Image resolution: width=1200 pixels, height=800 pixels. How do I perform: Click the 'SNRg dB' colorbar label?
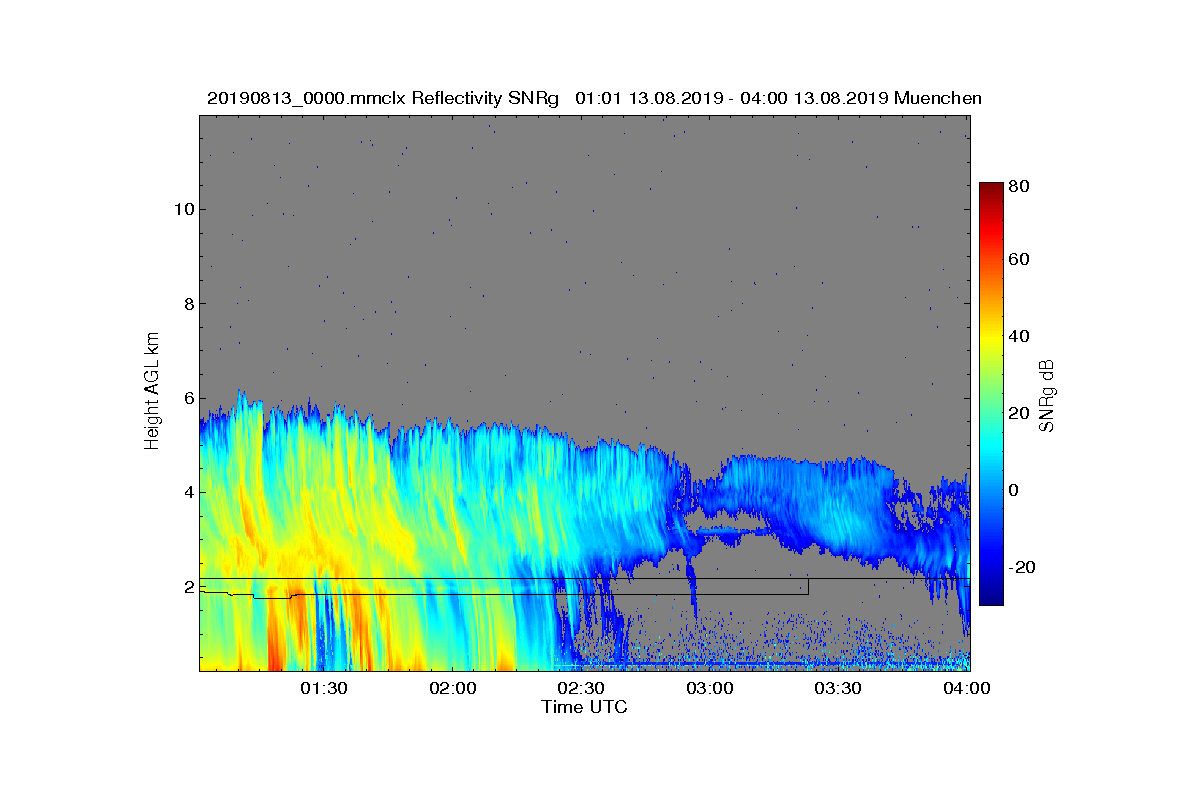pyautogui.click(x=1047, y=397)
